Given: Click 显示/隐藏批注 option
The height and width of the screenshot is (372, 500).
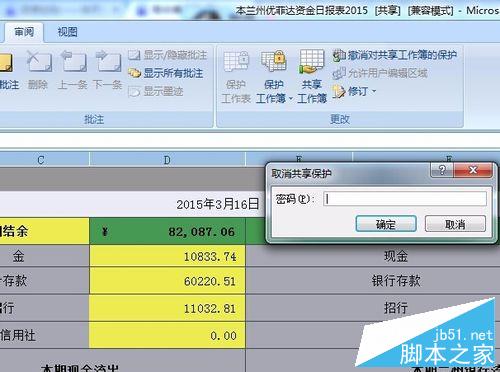Looking at the screenshot, I should coord(168,55).
